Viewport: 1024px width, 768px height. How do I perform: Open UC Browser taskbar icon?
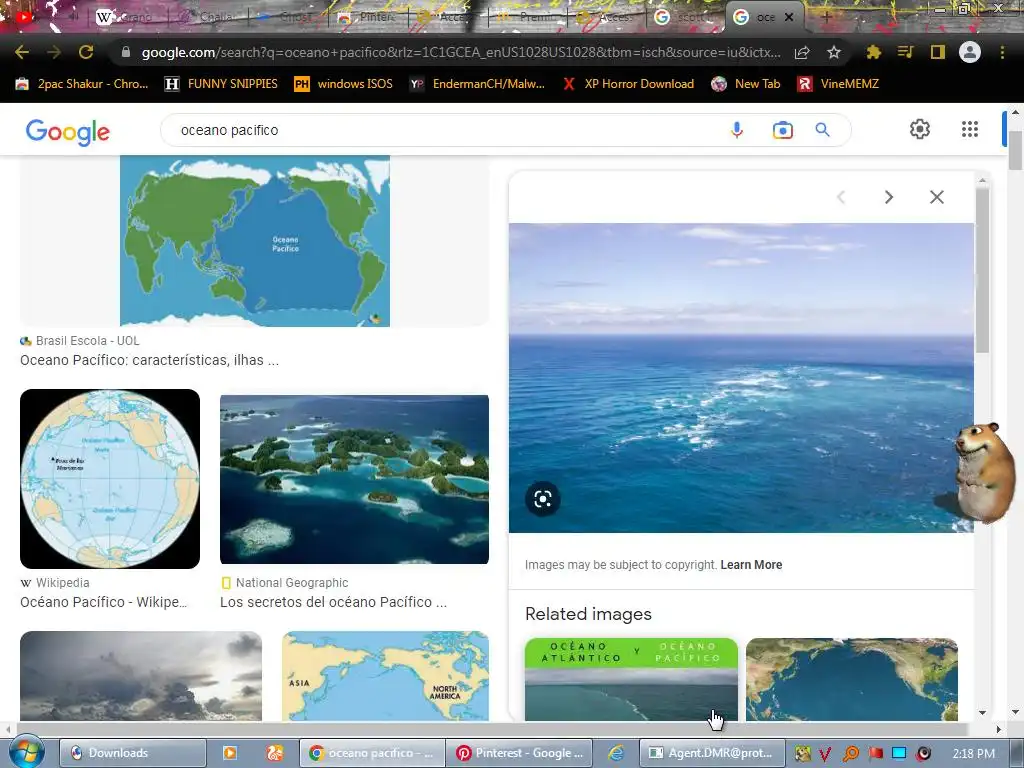tap(275, 753)
